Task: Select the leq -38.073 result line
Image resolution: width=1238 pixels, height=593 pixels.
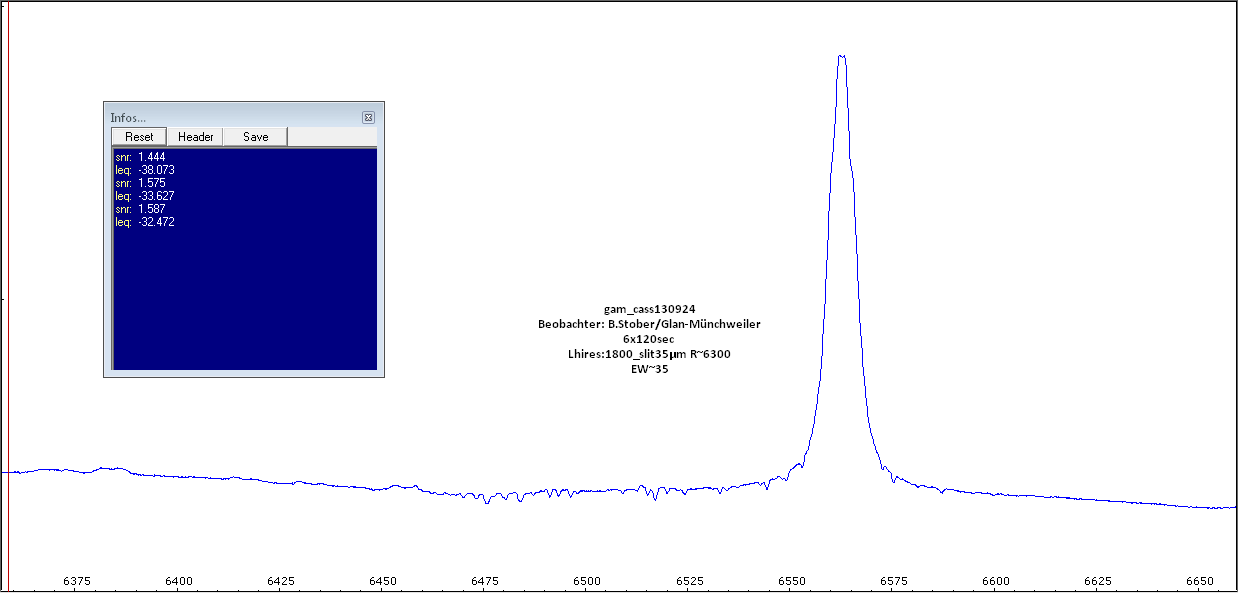Action: [x=145, y=170]
